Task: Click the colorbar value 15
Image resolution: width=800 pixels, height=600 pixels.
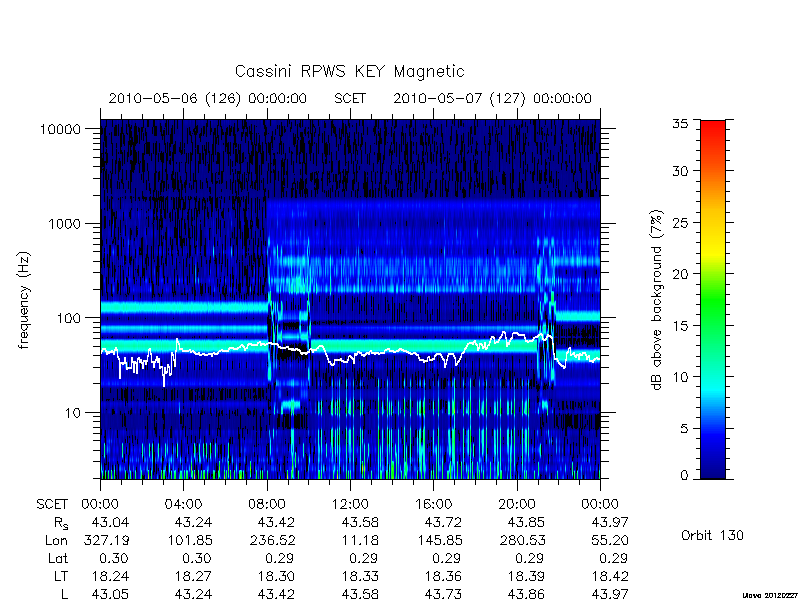Action: [680, 326]
